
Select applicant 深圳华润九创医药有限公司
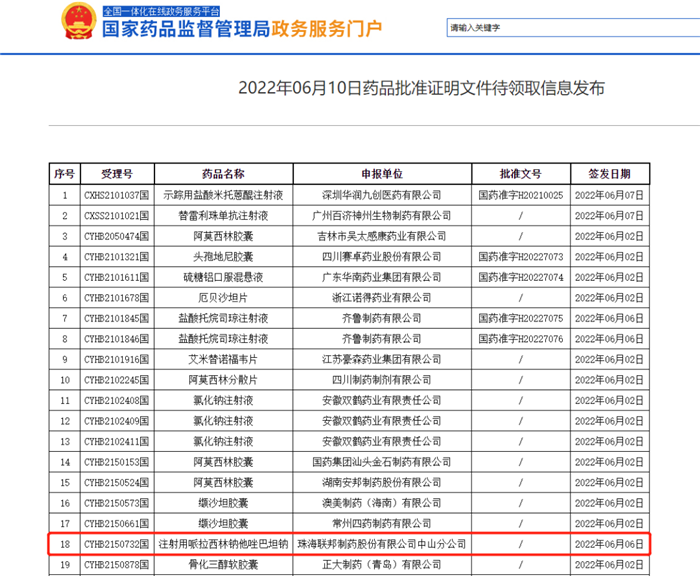382,195
